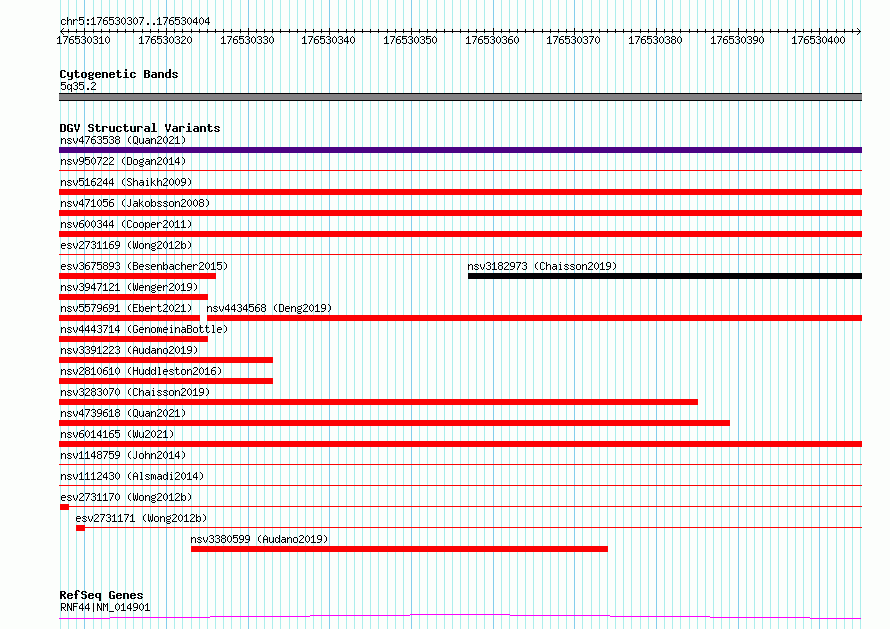Select the purple nsv4763538 variant bar
Viewport: 890px width, 629px height.
(460, 150)
